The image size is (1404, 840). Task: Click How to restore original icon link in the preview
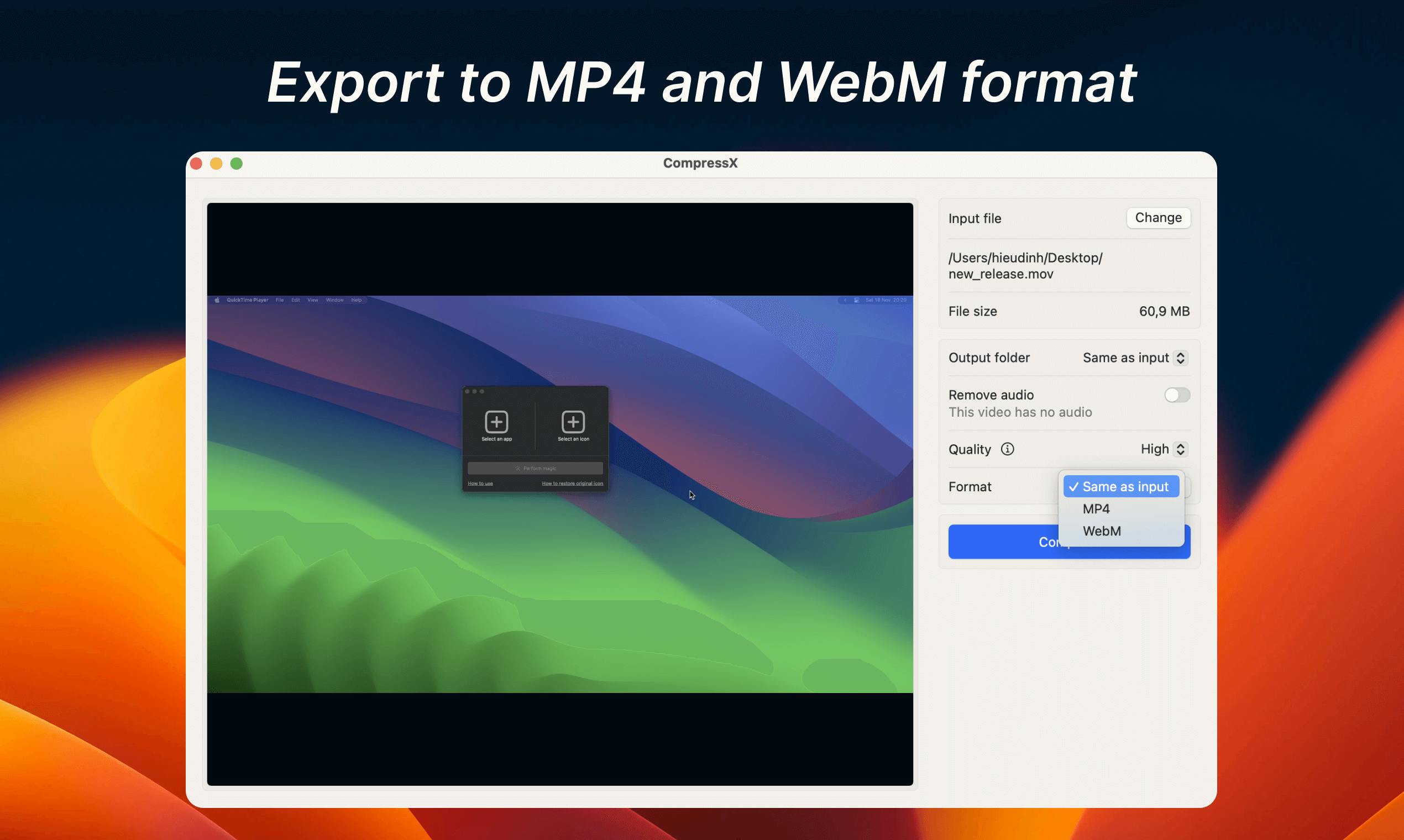572,484
